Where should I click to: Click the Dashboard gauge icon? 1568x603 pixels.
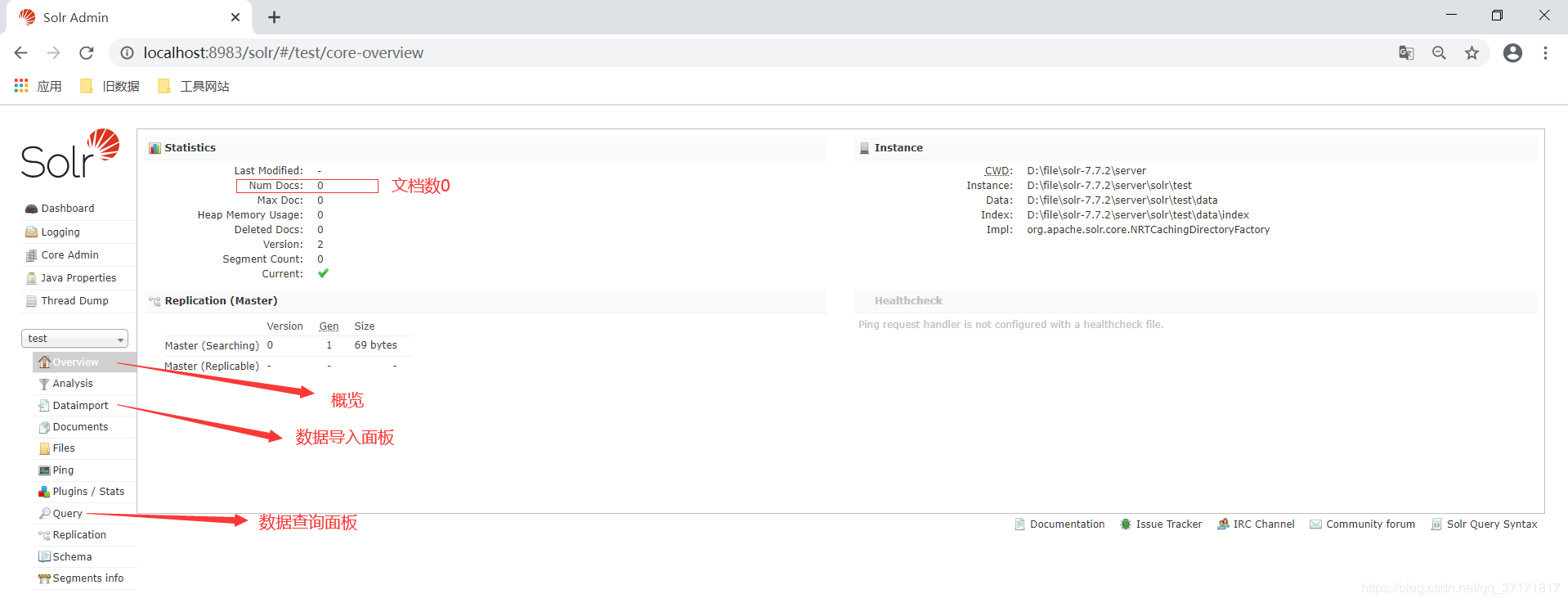coord(31,209)
